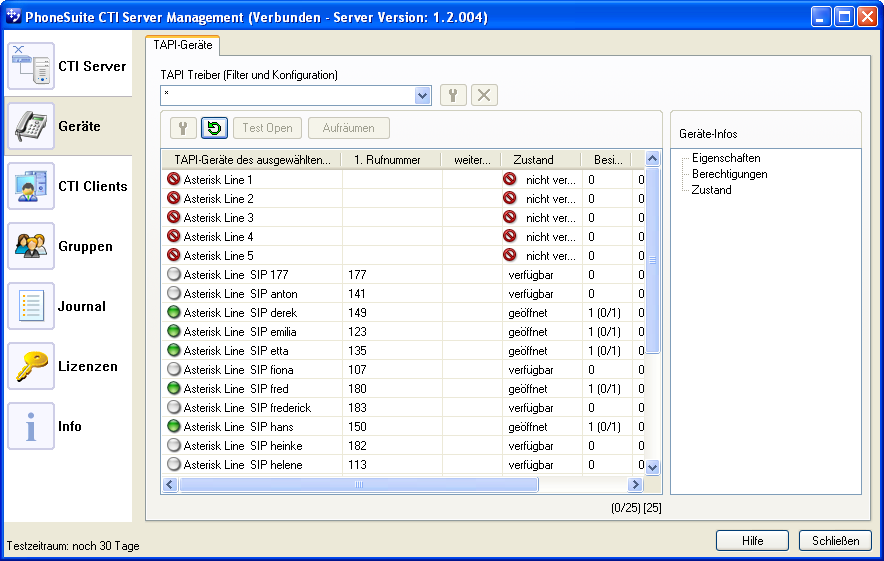Viewport: 884px width, 561px height.
Task: Select the Asterisk Line SIP derek row
Action: [240, 313]
